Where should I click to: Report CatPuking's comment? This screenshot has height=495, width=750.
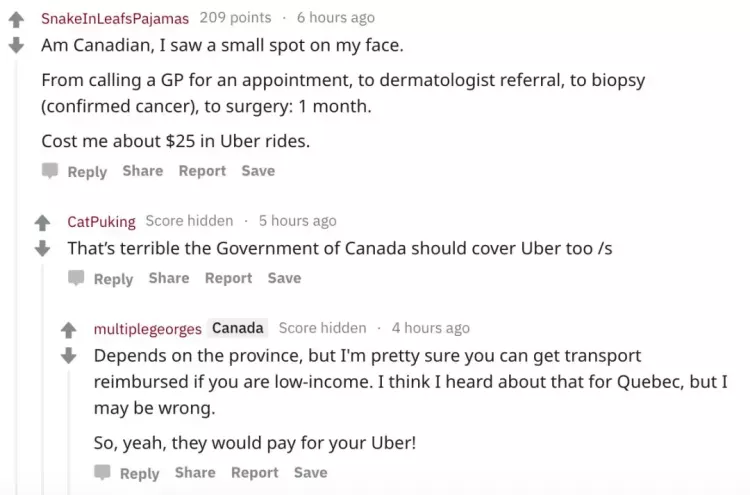229,278
